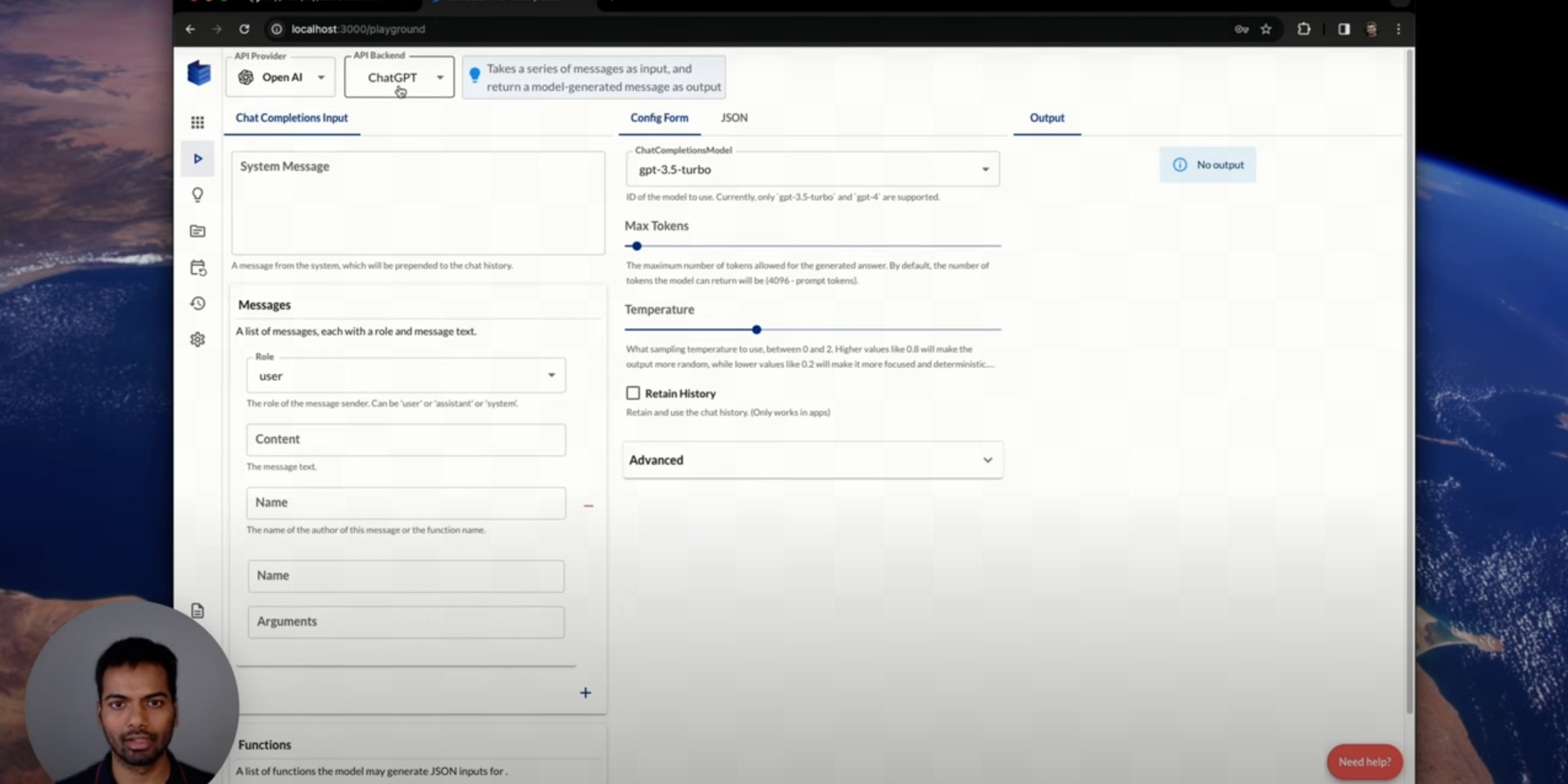Remove message using the red minus icon
1568x784 pixels.
point(589,506)
